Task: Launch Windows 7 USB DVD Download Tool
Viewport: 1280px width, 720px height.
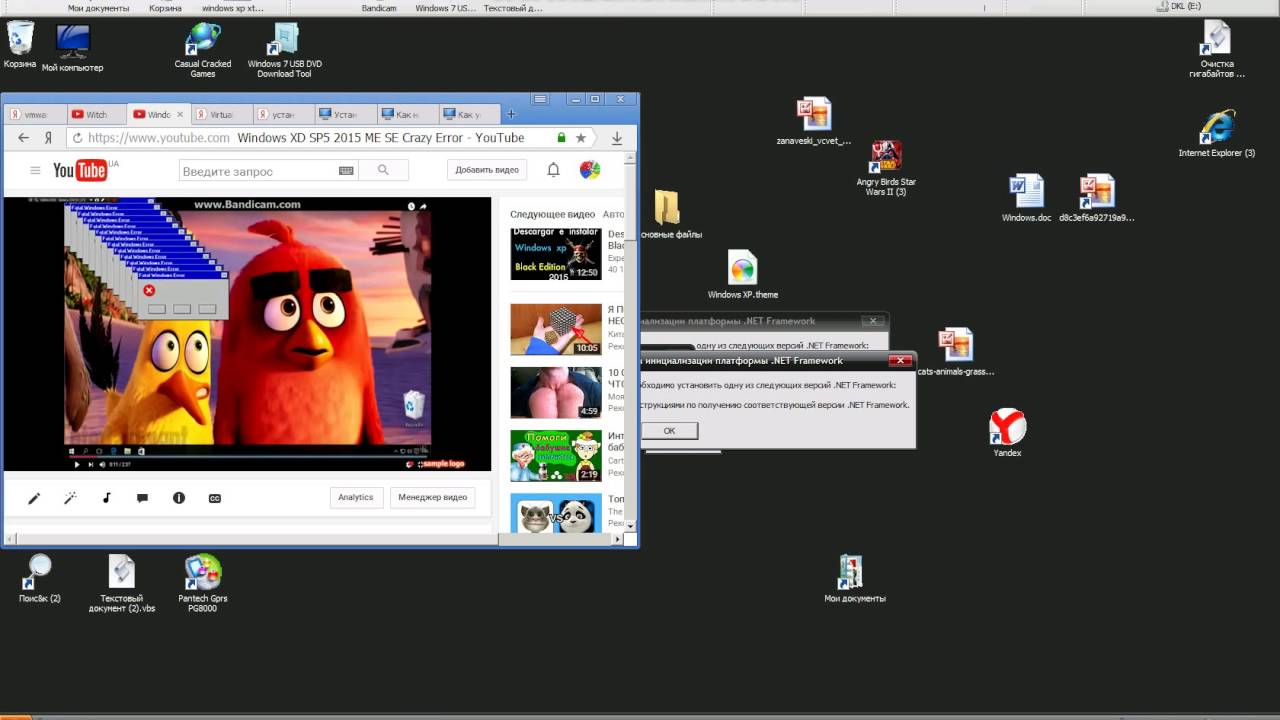Action: 284,50
